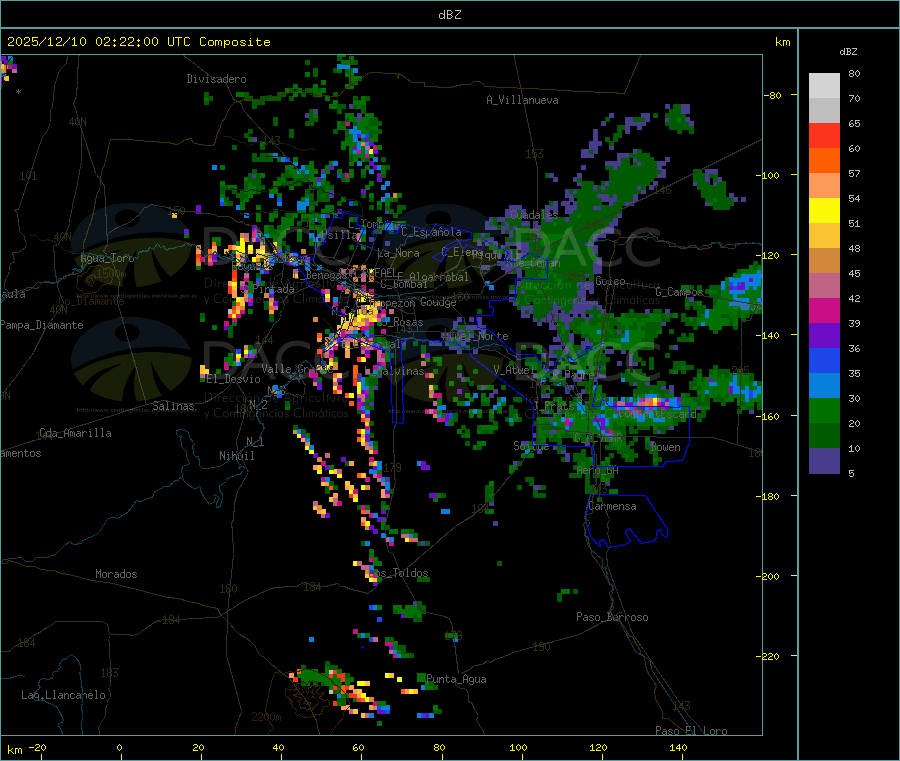Click the Salinas location label

coord(173,406)
